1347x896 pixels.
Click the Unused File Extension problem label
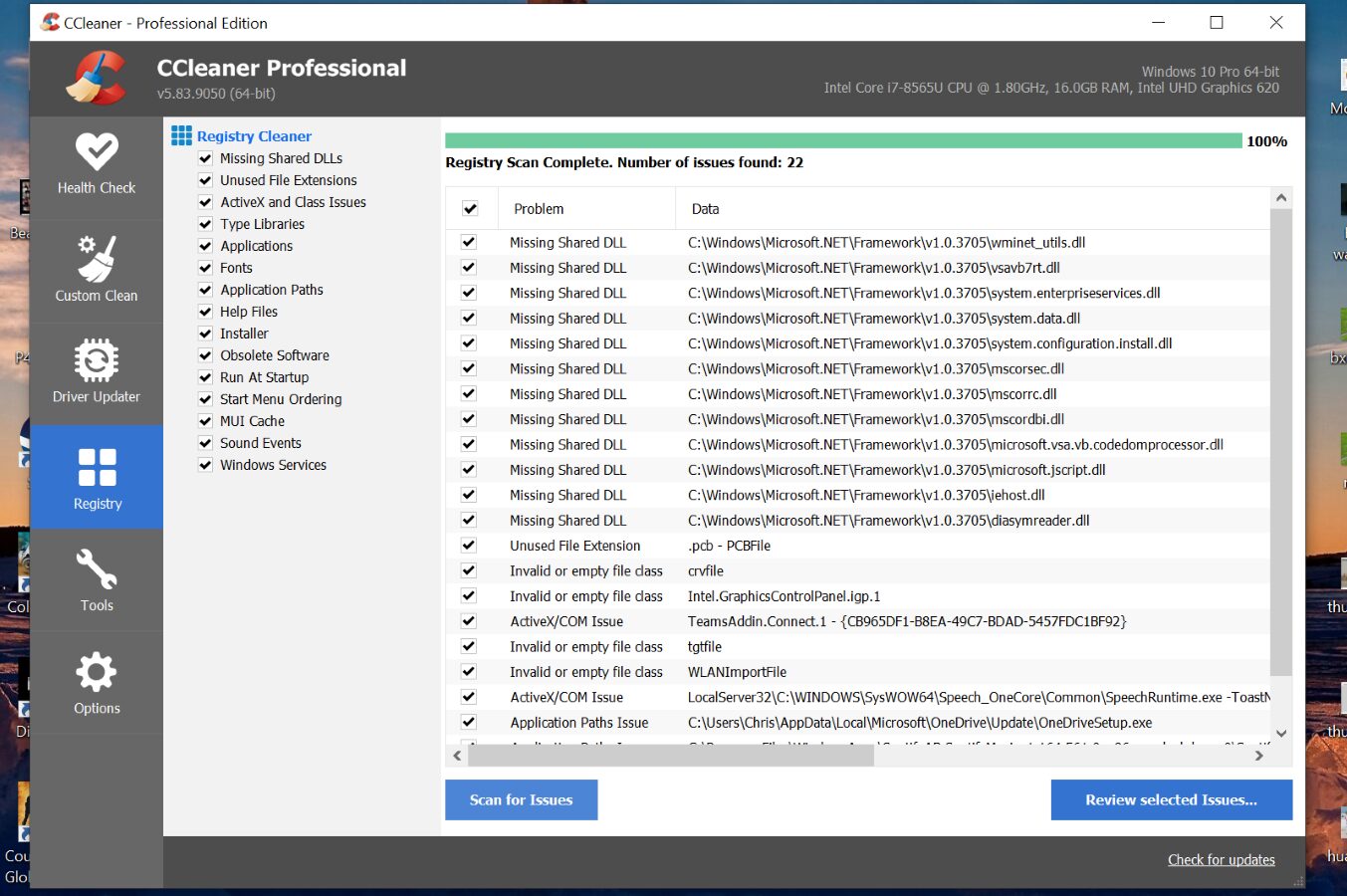574,546
